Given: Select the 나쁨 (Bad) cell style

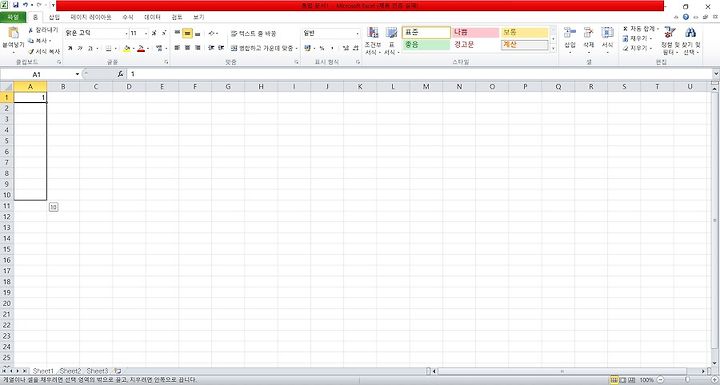Looking at the screenshot, I should tap(475, 33).
